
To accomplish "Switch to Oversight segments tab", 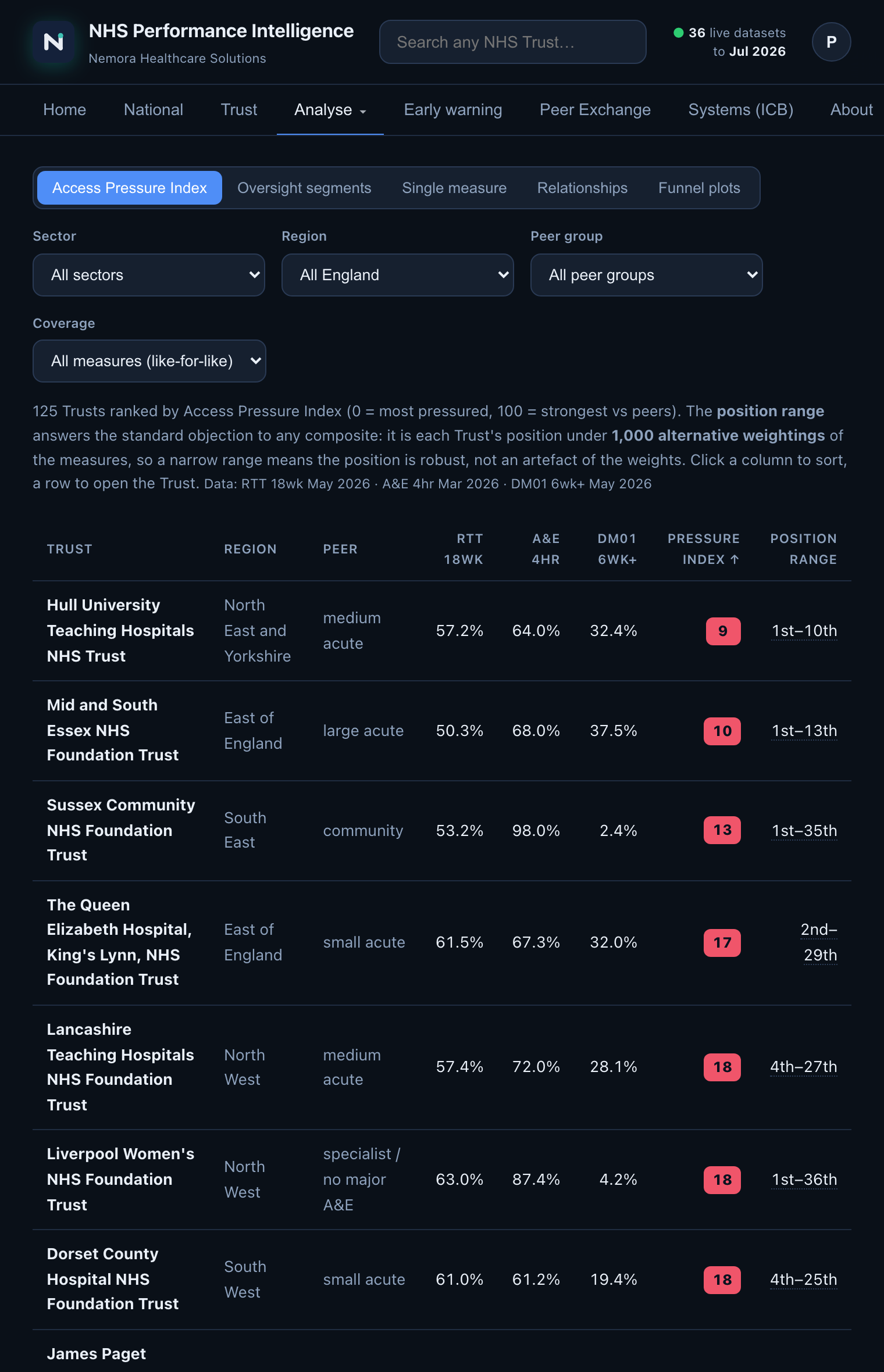I will 304,188.
